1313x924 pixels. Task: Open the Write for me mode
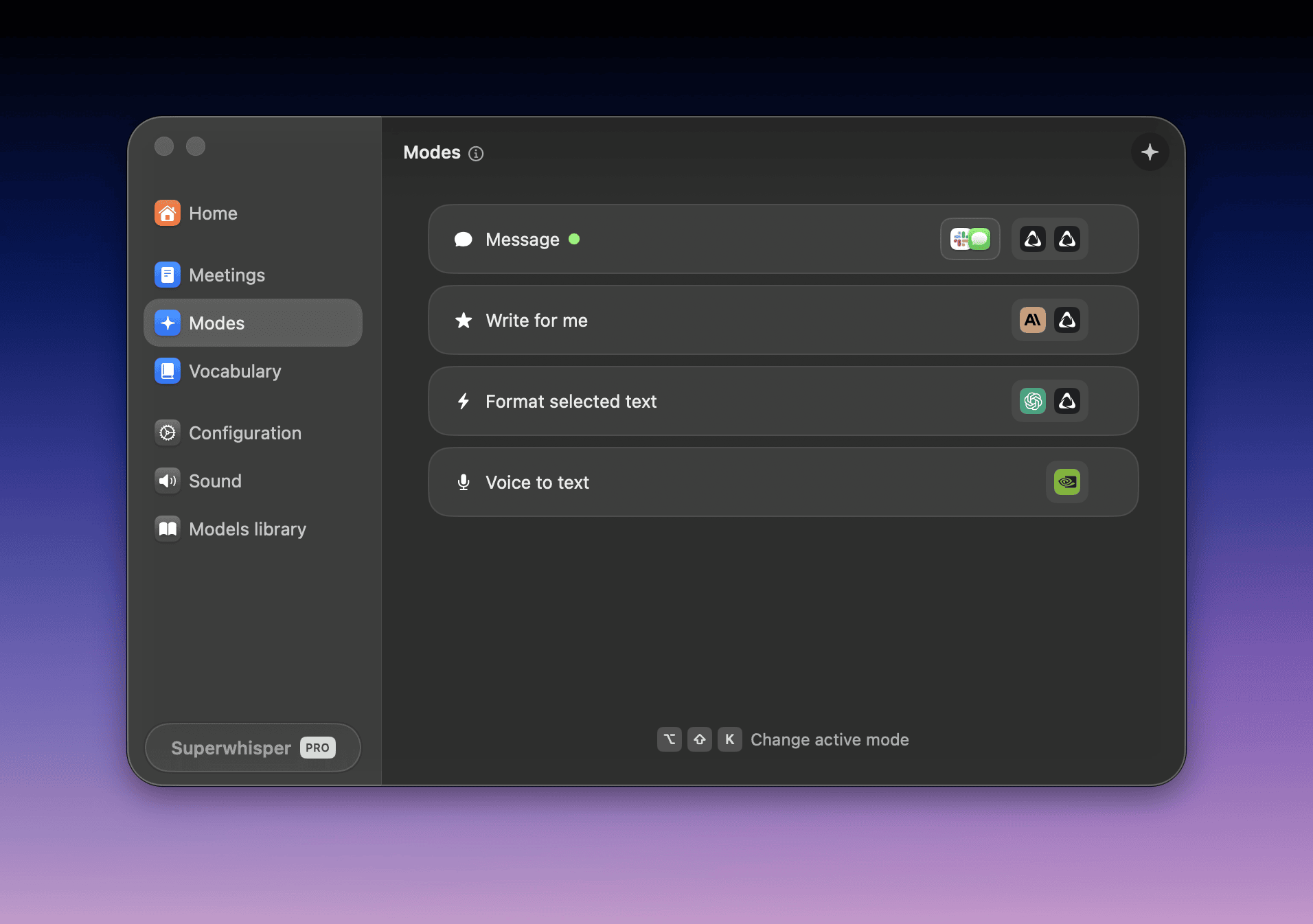[784, 320]
